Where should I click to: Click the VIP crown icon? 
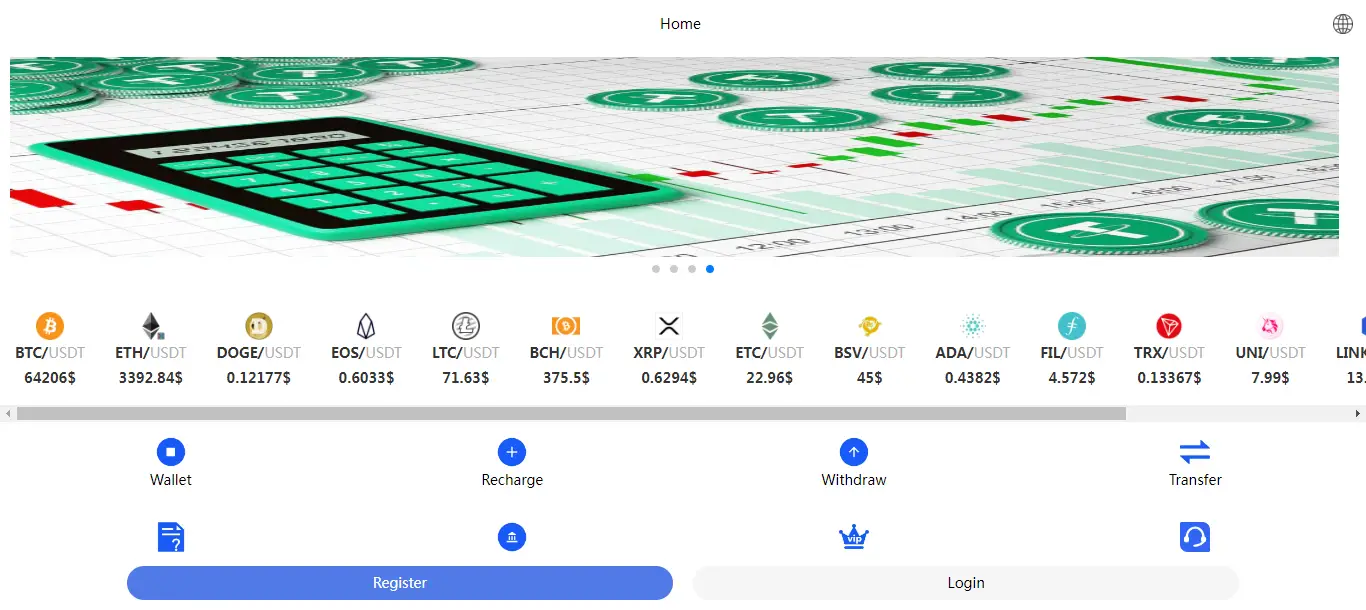coord(853,538)
